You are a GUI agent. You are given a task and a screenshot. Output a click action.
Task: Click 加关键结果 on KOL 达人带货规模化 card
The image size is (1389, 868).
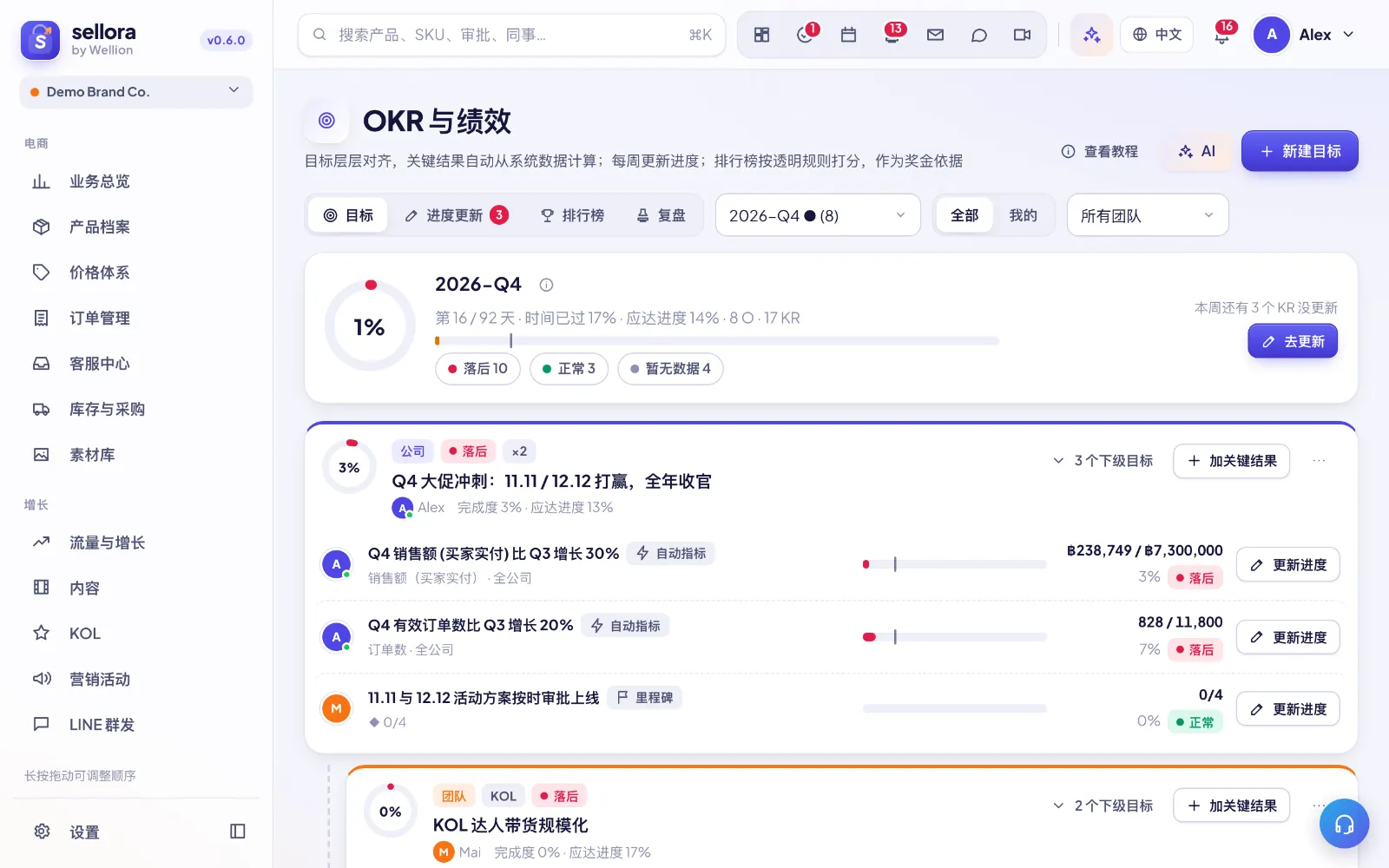pyautogui.click(x=1231, y=806)
